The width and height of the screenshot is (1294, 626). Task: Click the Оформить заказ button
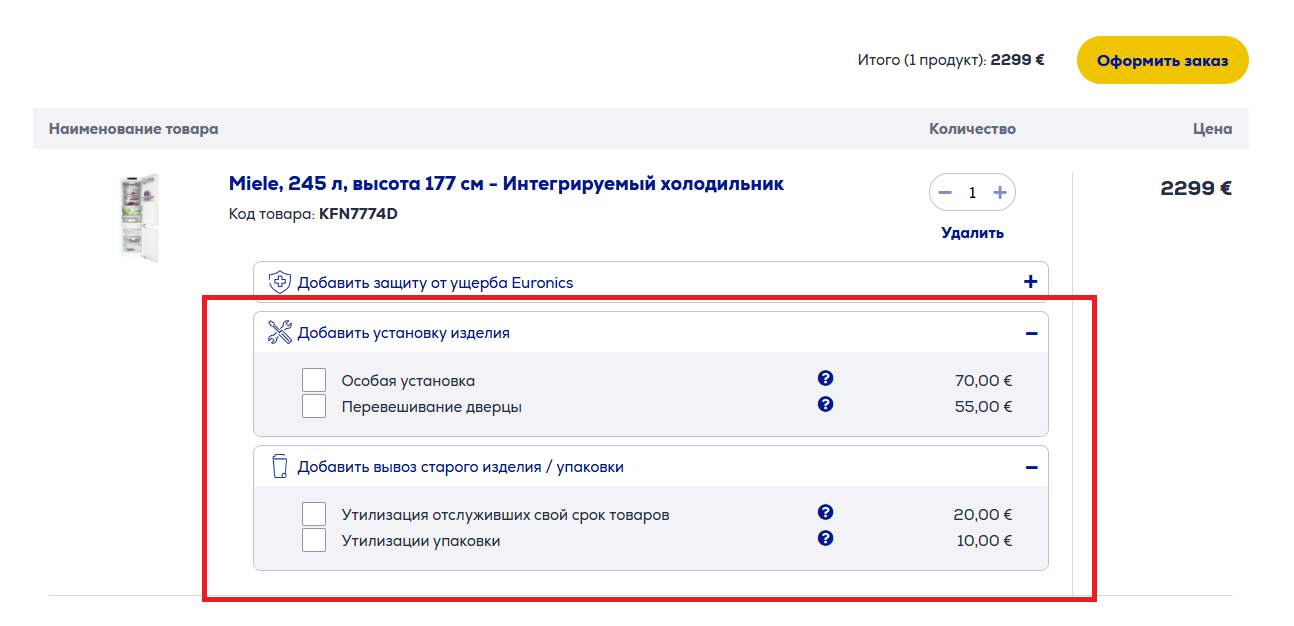pos(1162,60)
